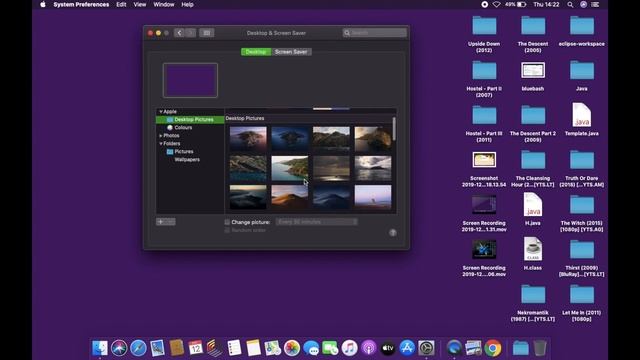Select the H.java file on desktop
Screen dimensions: 640x360
point(533,209)
